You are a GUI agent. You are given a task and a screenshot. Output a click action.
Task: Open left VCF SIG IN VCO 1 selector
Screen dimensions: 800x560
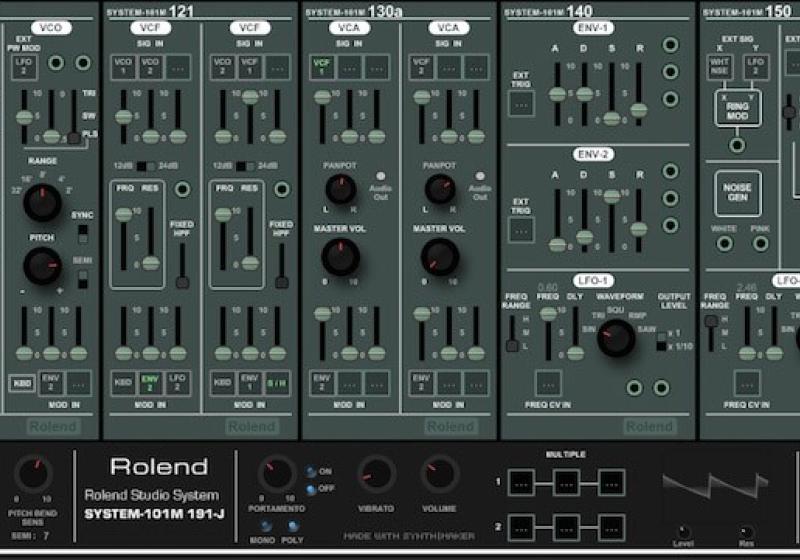[123, 67]
